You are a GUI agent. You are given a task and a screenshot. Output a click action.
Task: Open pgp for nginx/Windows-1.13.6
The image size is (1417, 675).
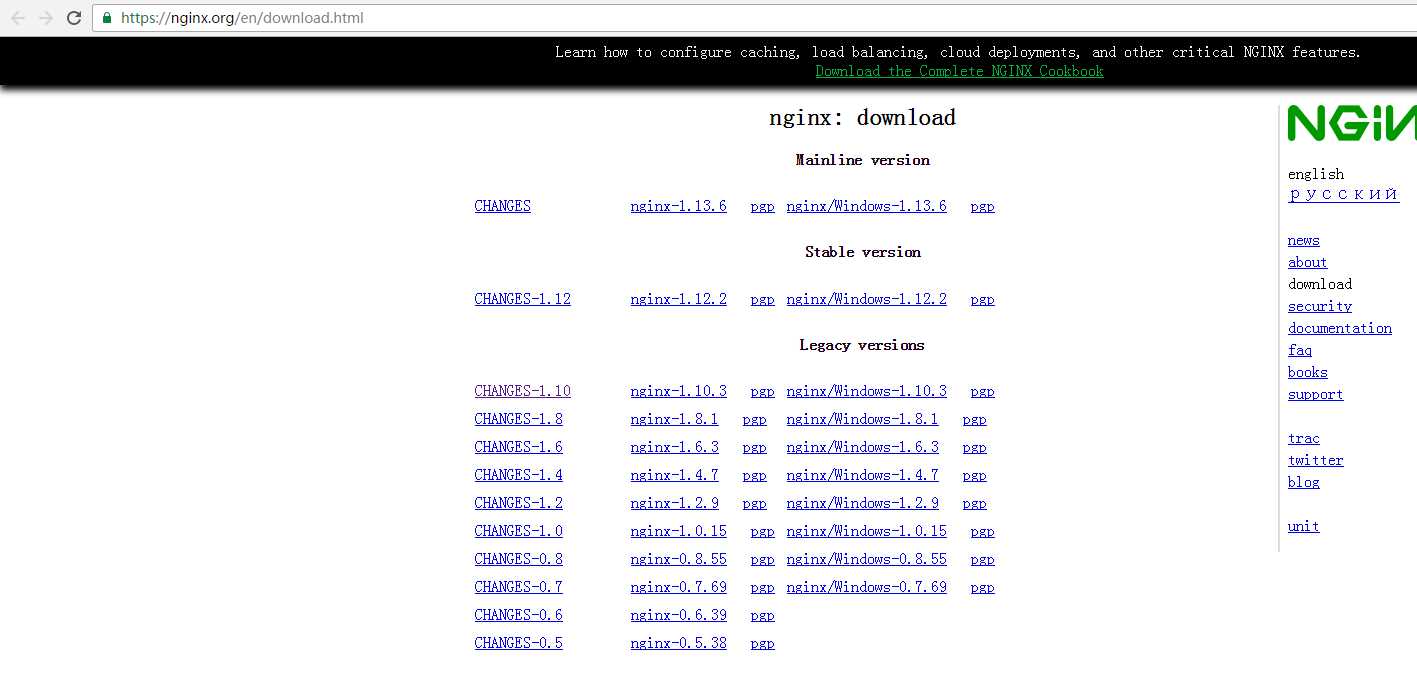pyautogui.click(x=982, y=207)
